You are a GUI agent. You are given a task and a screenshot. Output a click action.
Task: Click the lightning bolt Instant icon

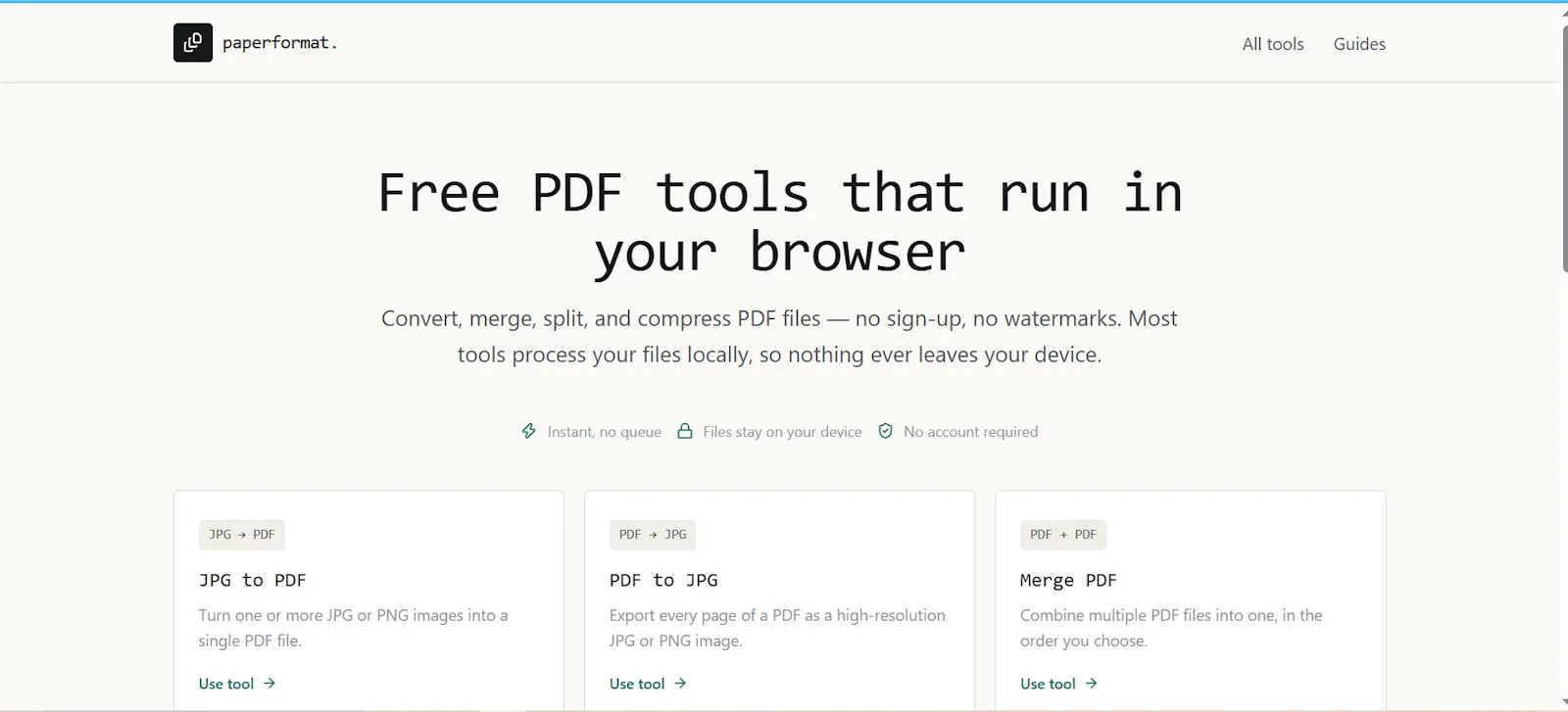tap(529, 431)
